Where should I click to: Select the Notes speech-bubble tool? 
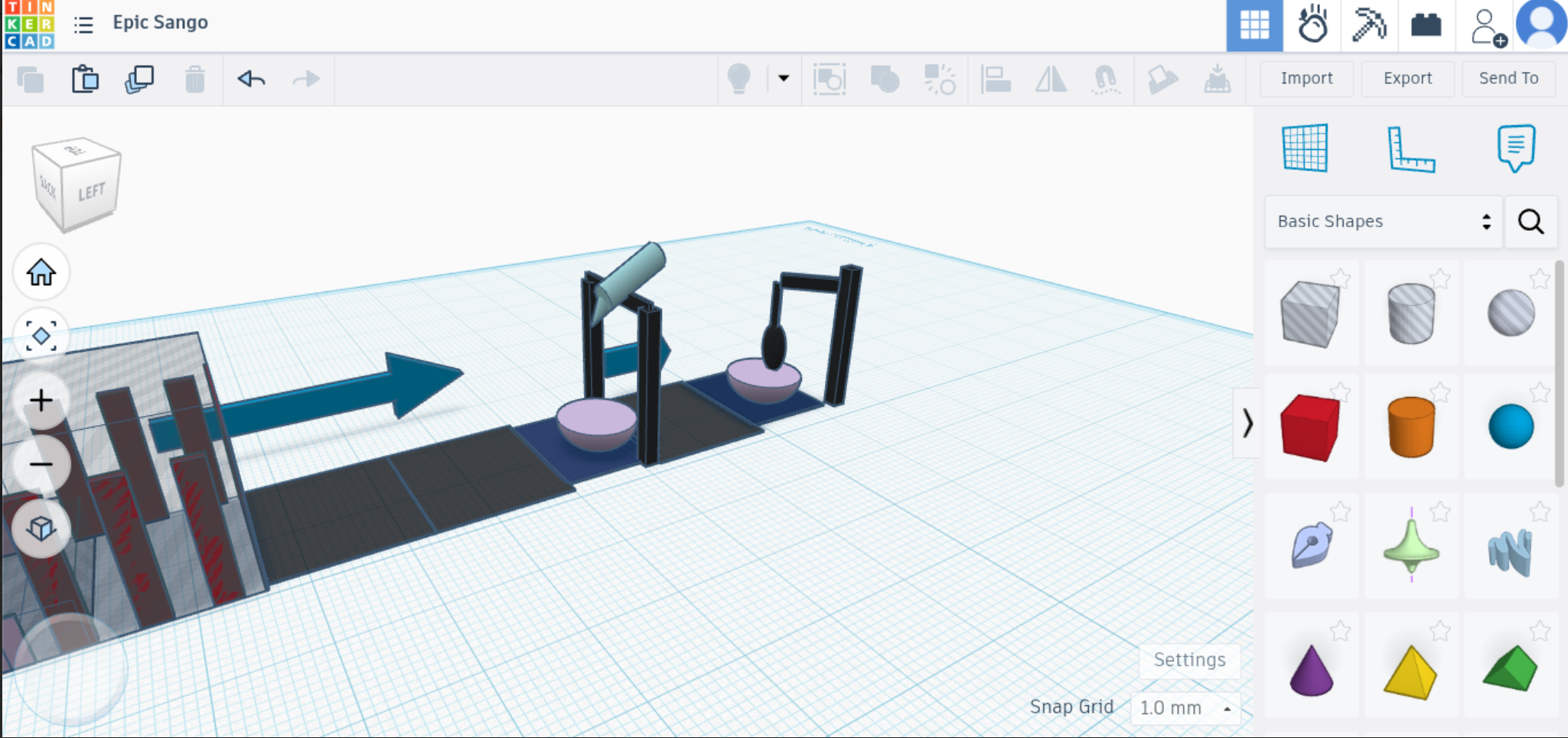(1516, 148)
